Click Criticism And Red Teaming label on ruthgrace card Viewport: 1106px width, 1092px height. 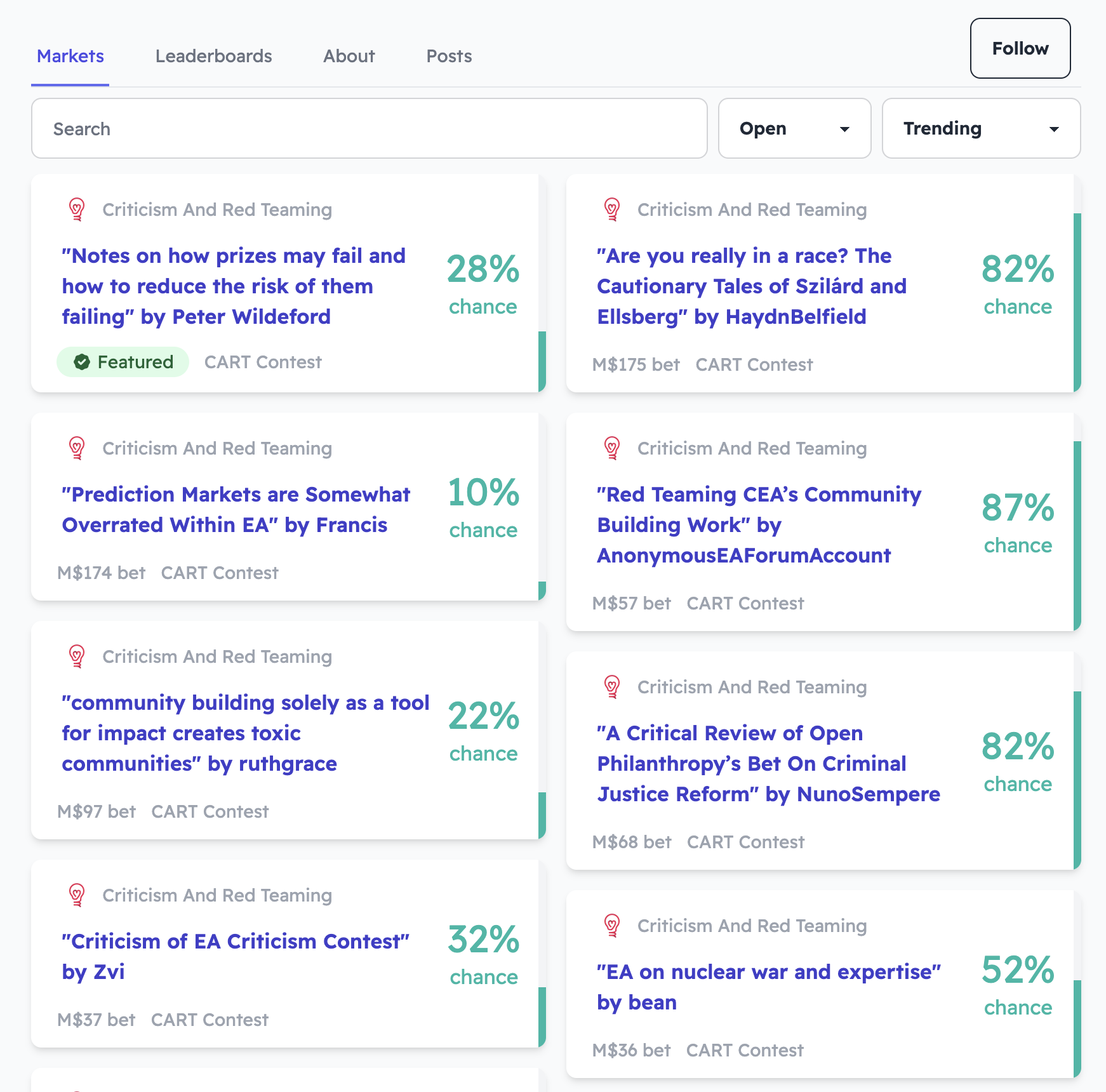click(x=217, y=656)
